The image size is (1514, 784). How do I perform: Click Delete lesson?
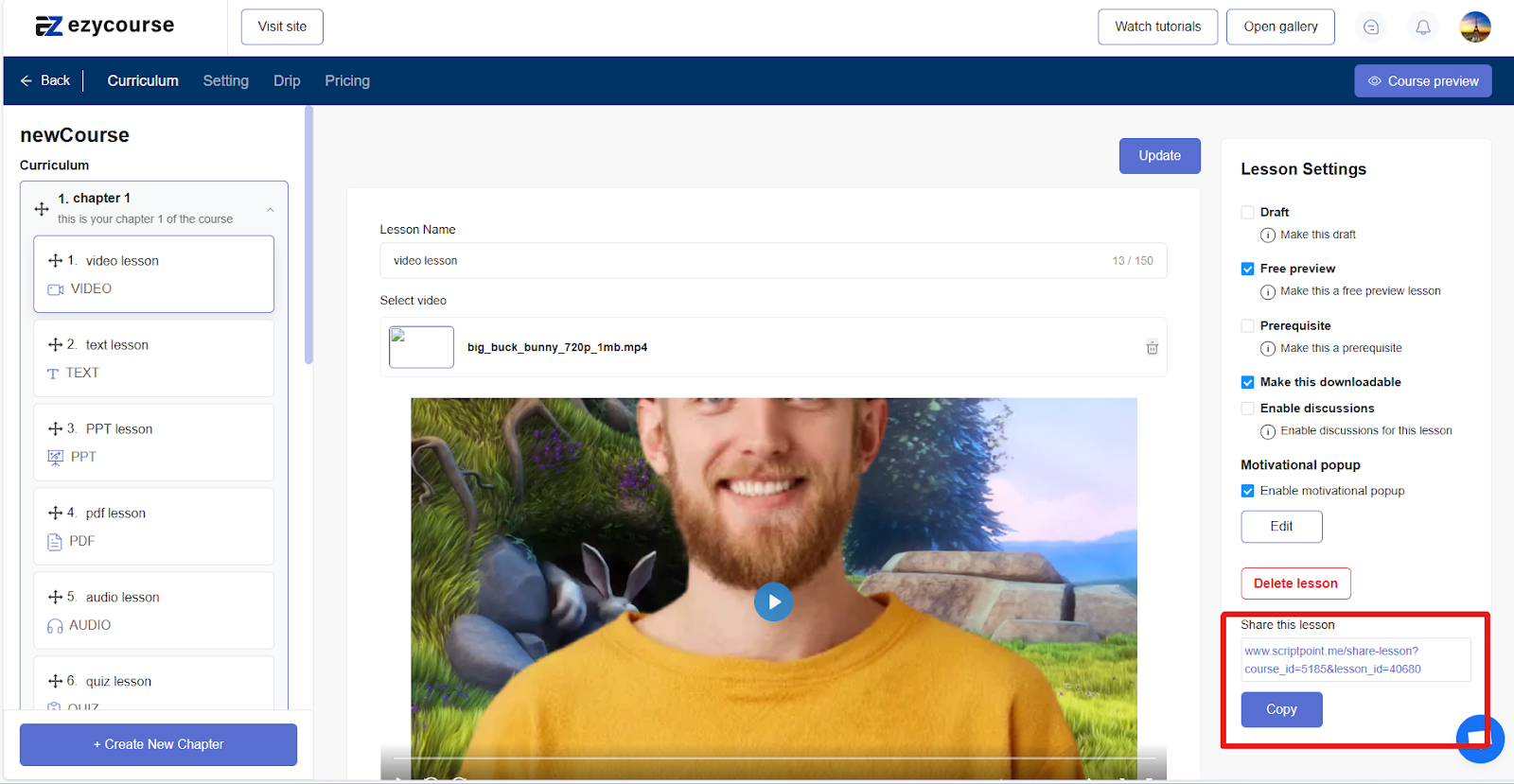point(1295,584)
